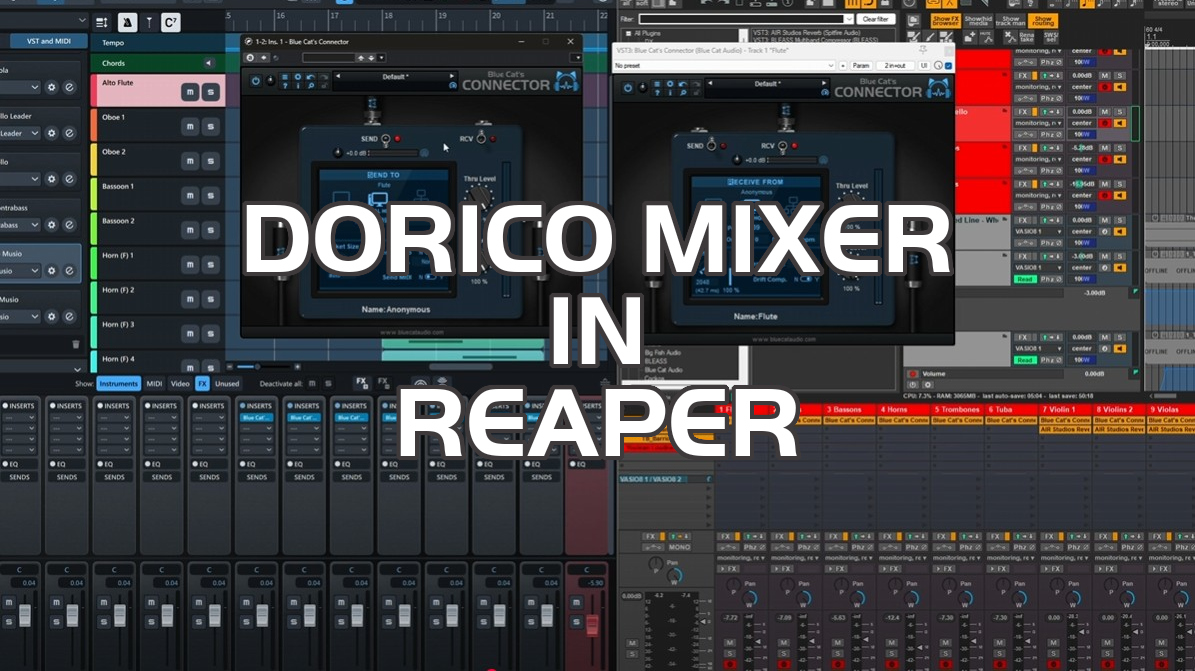This screenshot has height=671, width=1195.
Task: Click the power icon in Reaper's Connector window
Action: point(627,88)
